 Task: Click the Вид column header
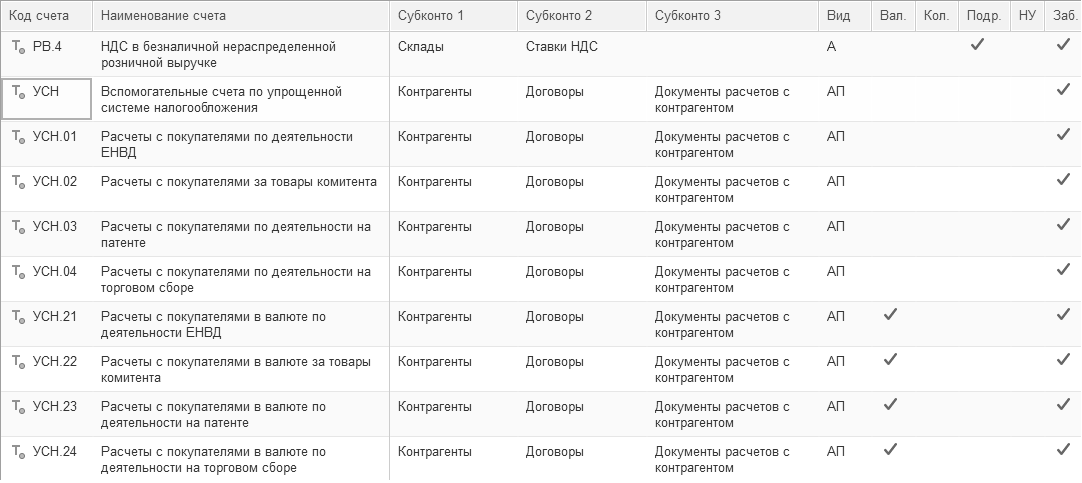[839, 16]
